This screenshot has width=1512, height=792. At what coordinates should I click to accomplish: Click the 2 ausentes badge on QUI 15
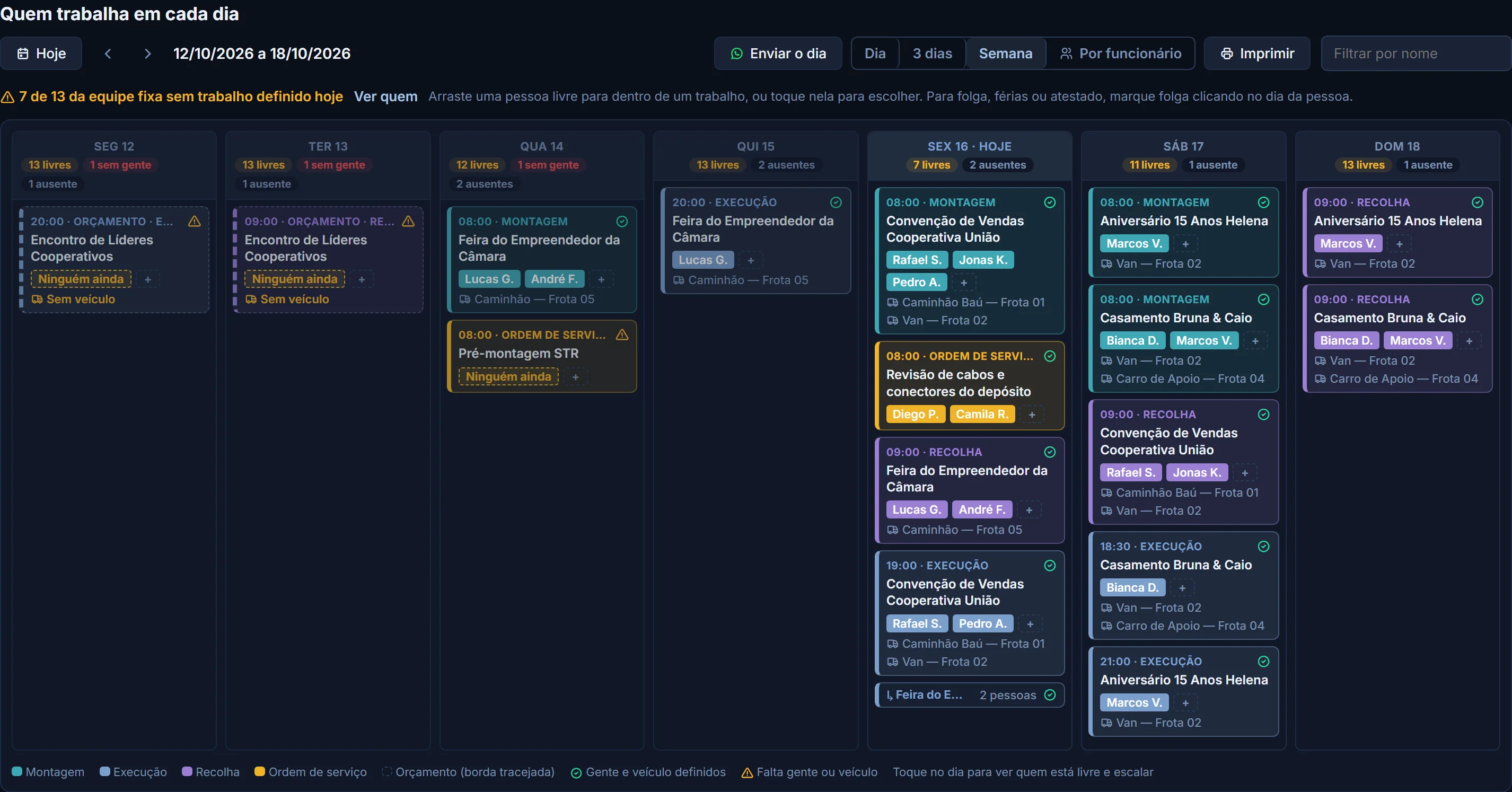click(x=786, y=165)
